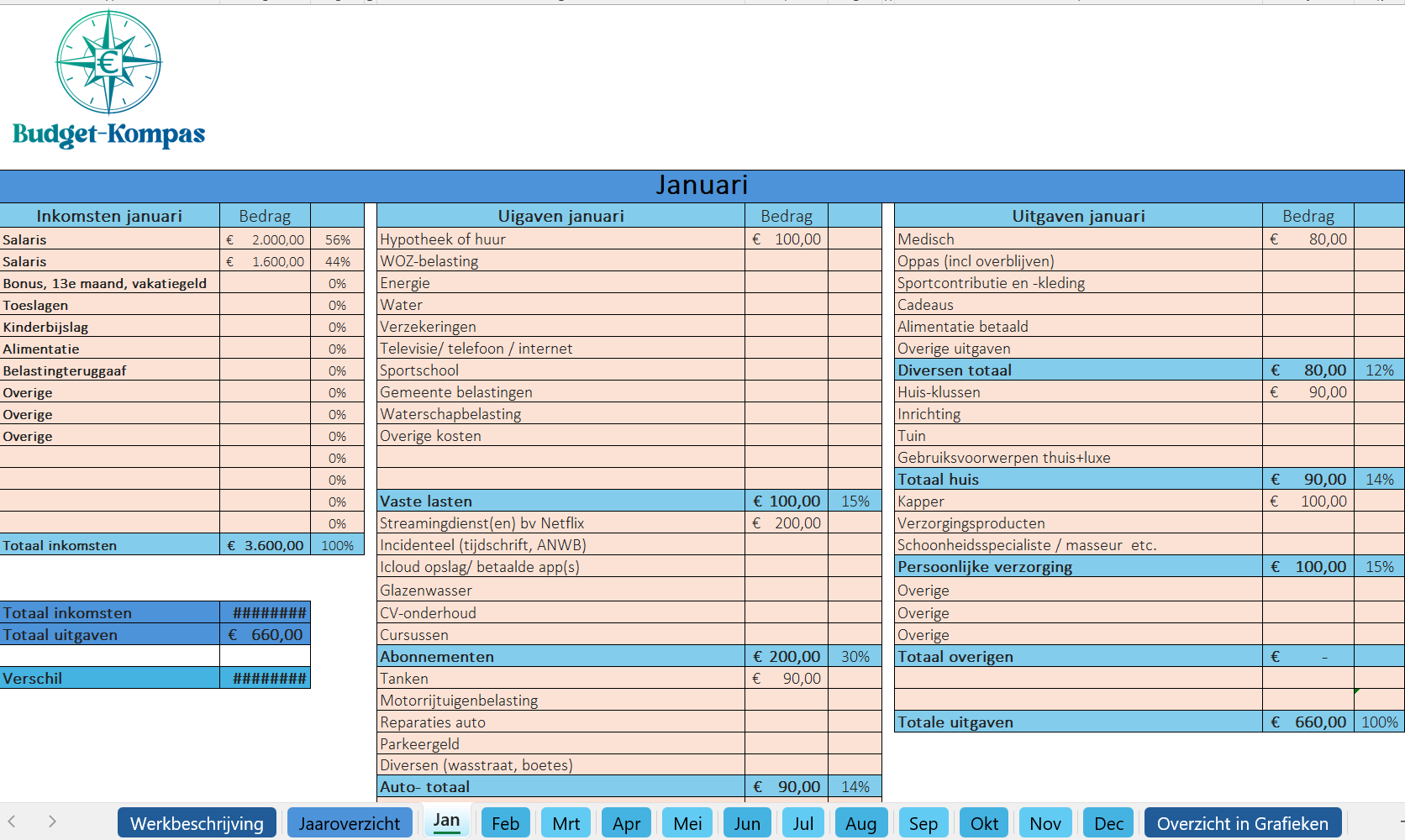Select the Kapper amount cell

coord(1308,501)
